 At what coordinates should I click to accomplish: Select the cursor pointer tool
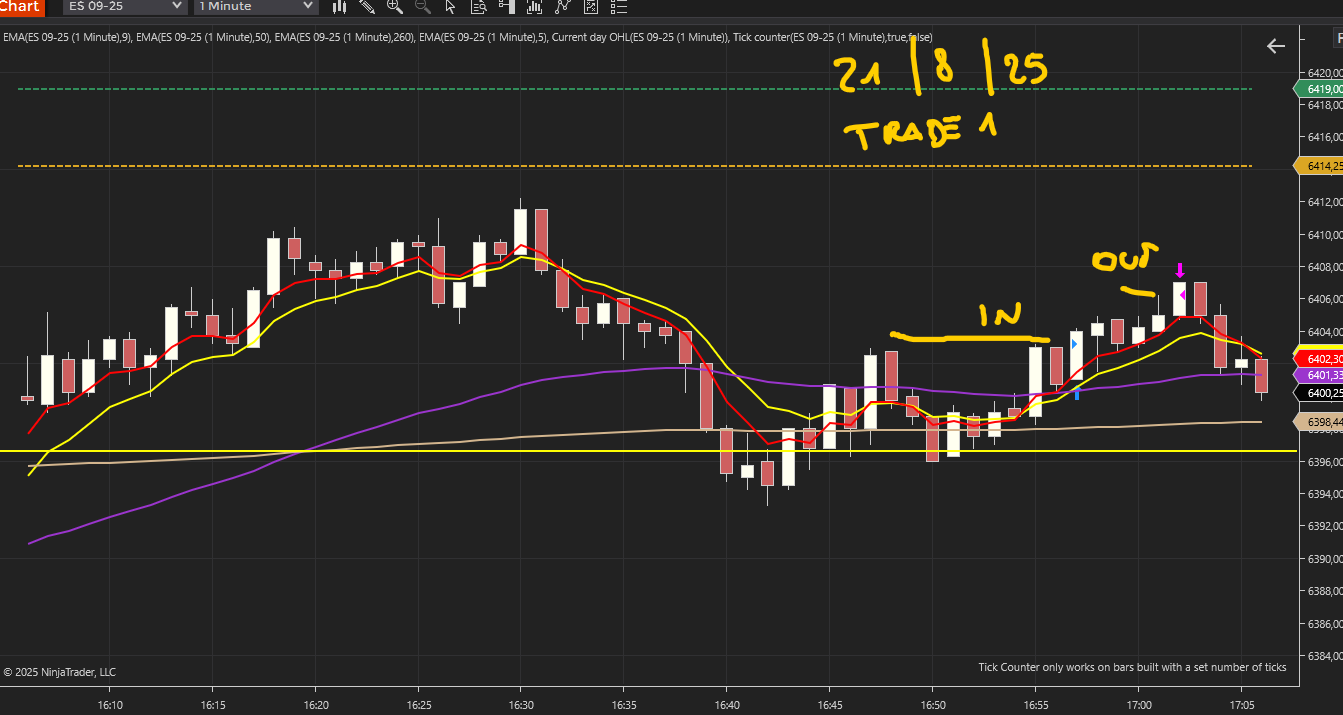(450, 6)
